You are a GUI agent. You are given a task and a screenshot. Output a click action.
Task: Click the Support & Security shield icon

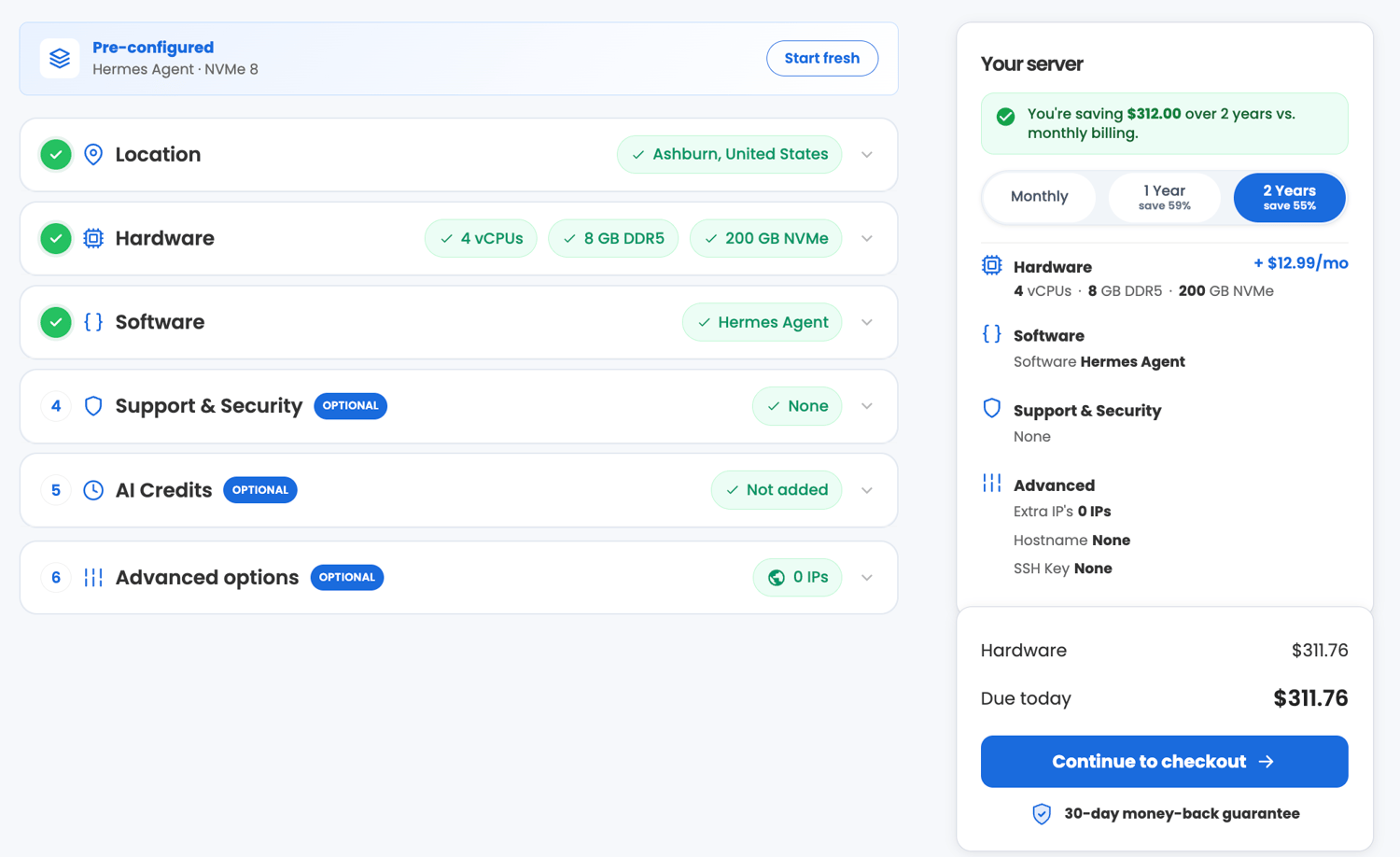[93, 406]
